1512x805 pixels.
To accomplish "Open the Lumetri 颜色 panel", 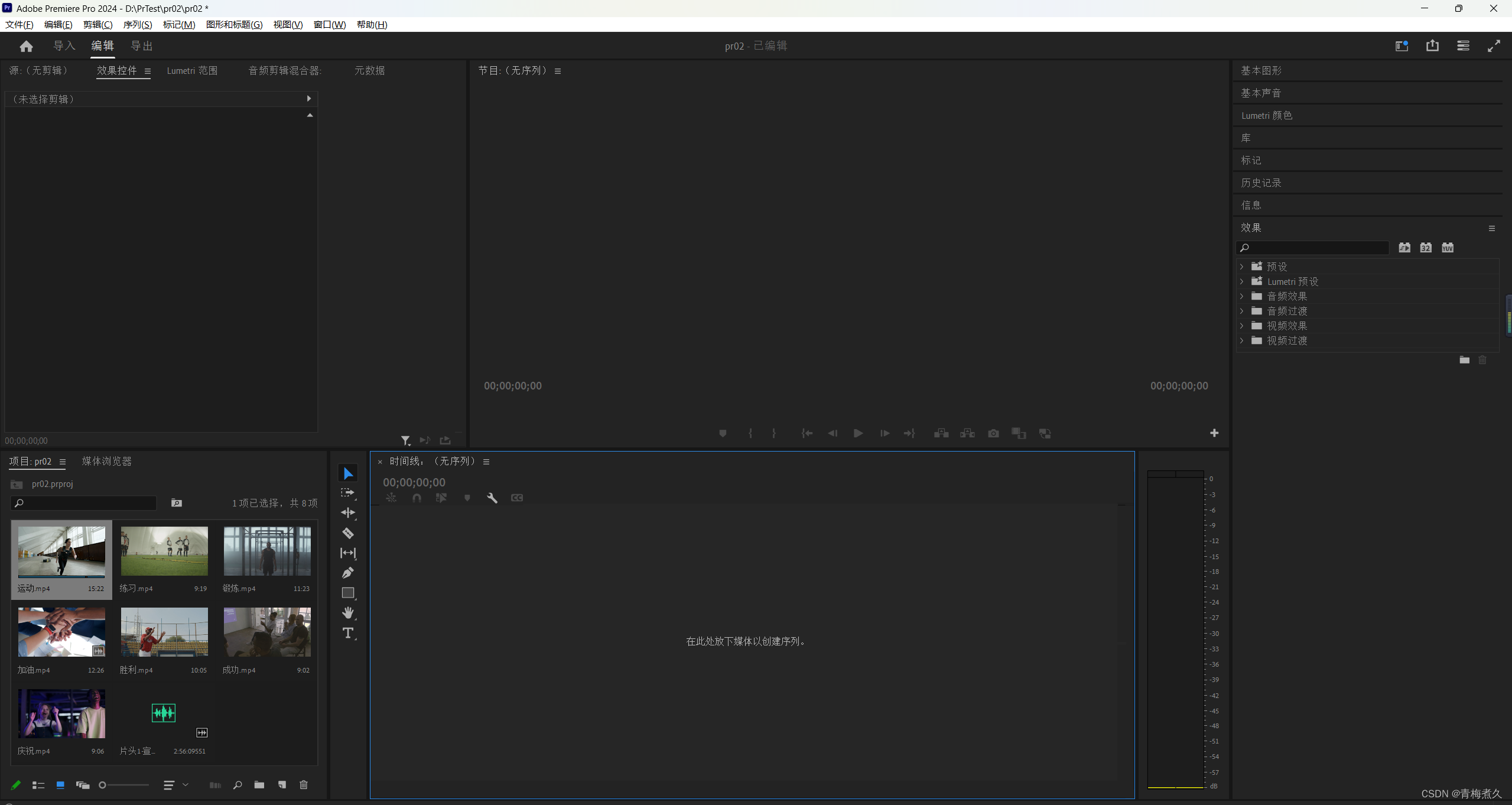I will (1267, 116).
